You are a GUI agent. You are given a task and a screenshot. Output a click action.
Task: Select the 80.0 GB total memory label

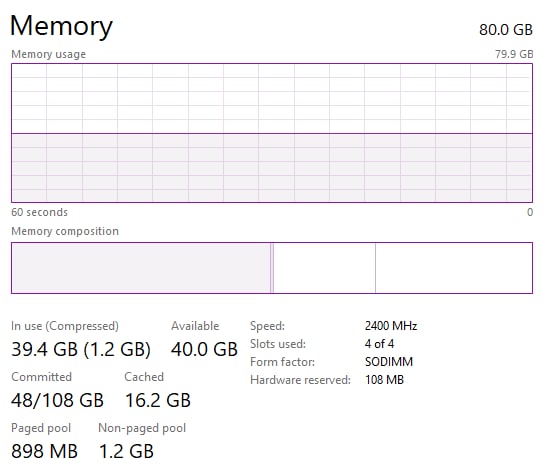tap(506, 30)
